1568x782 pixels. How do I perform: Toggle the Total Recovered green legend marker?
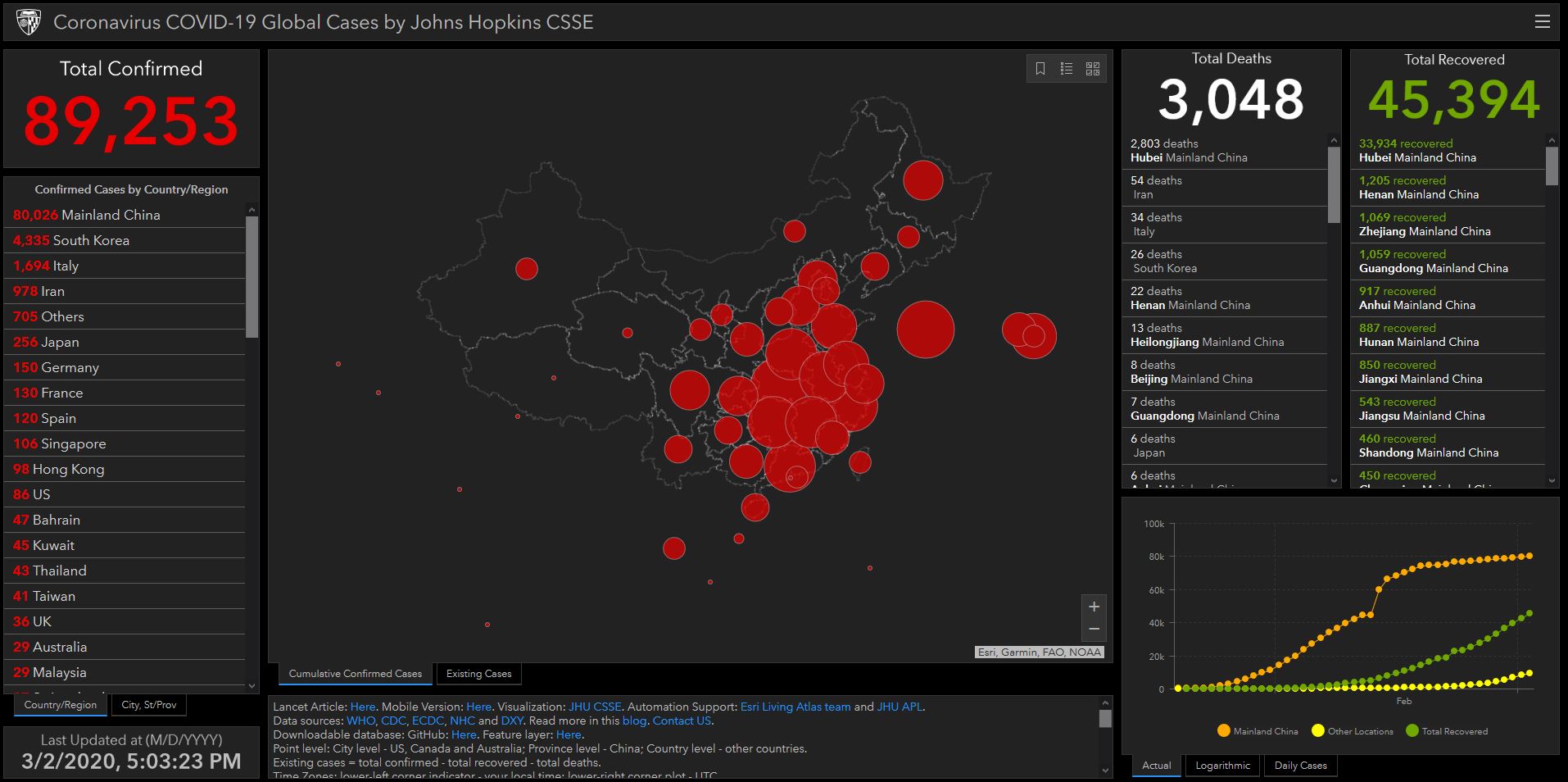(1412, 731)
